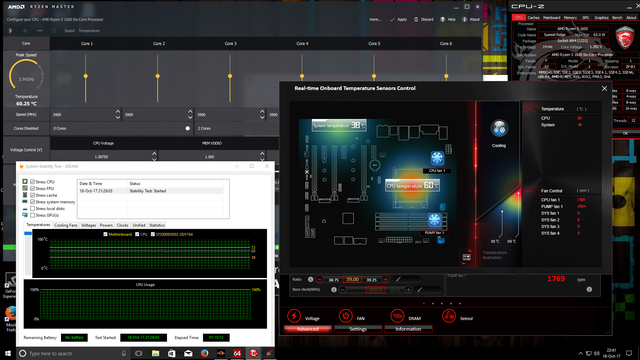The width and height of the screenshot is (640, 360).
Task: Toggle Stress FPU checkbox
Action: 32,189
